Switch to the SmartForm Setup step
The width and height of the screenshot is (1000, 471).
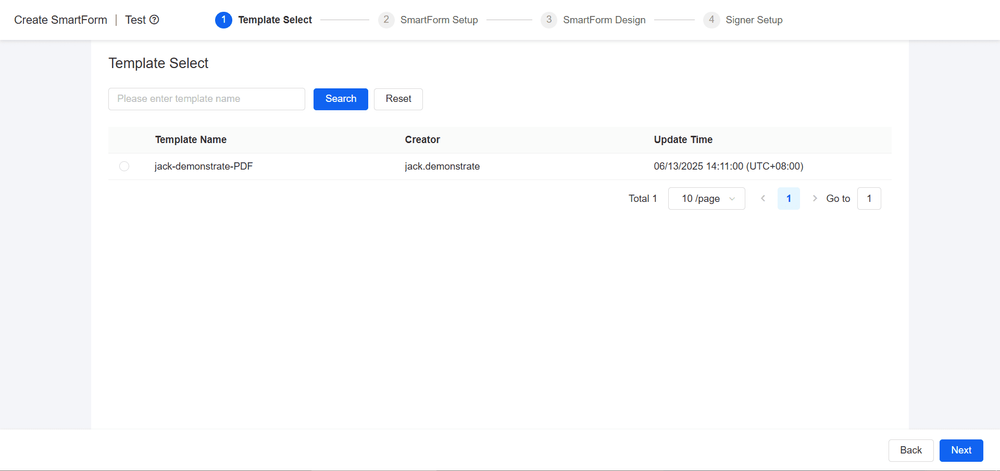coord(439,20)
